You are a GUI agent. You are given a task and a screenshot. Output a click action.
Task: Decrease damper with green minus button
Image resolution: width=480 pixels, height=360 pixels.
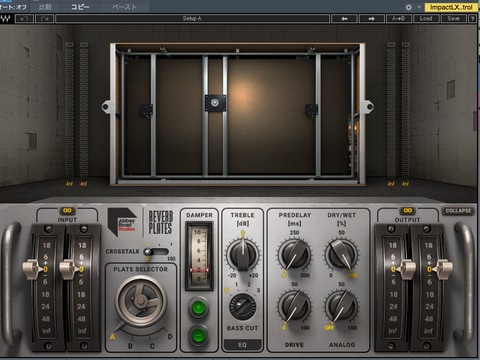(198, 335)
